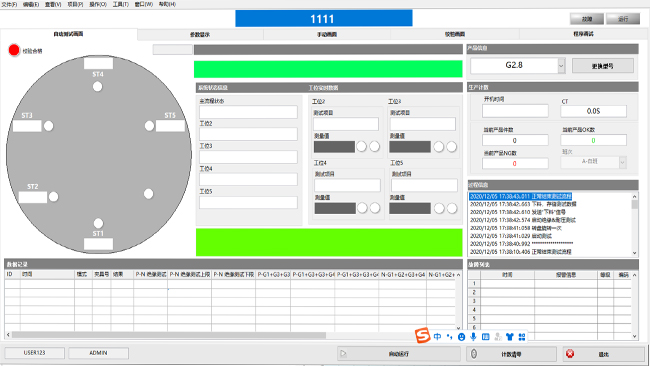Open the Sogou skin shirt icon
Screen dimensions: 650x366
[509, 337]
